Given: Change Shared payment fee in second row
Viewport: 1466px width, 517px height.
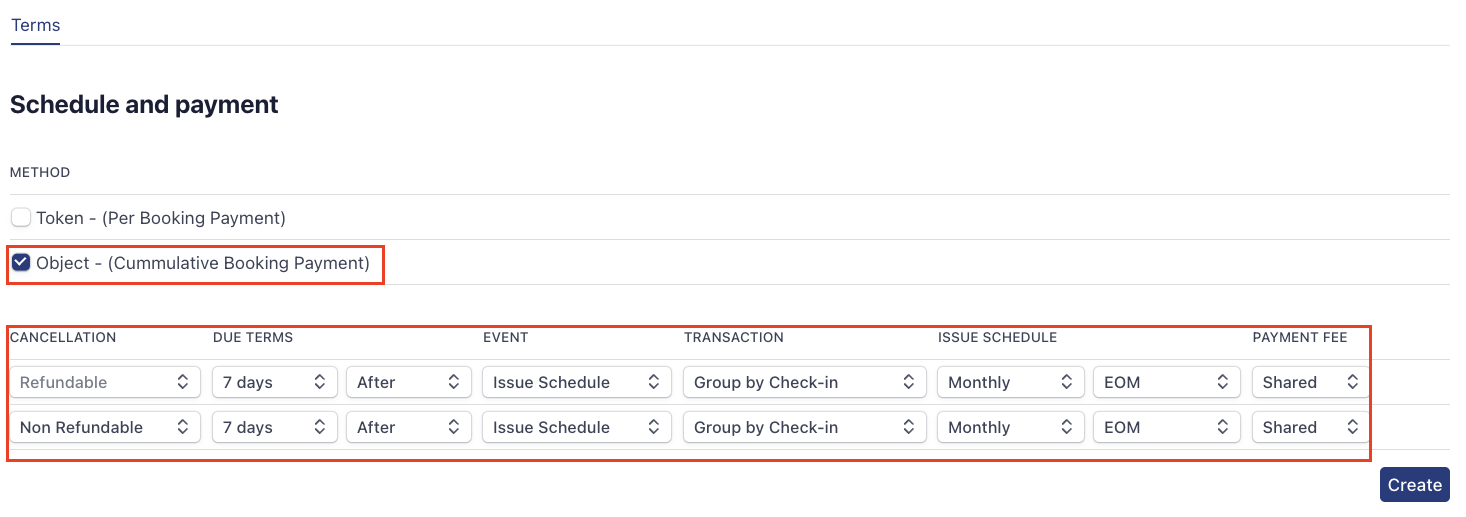Looking at the screenshot, I should tap(1309, 427).
